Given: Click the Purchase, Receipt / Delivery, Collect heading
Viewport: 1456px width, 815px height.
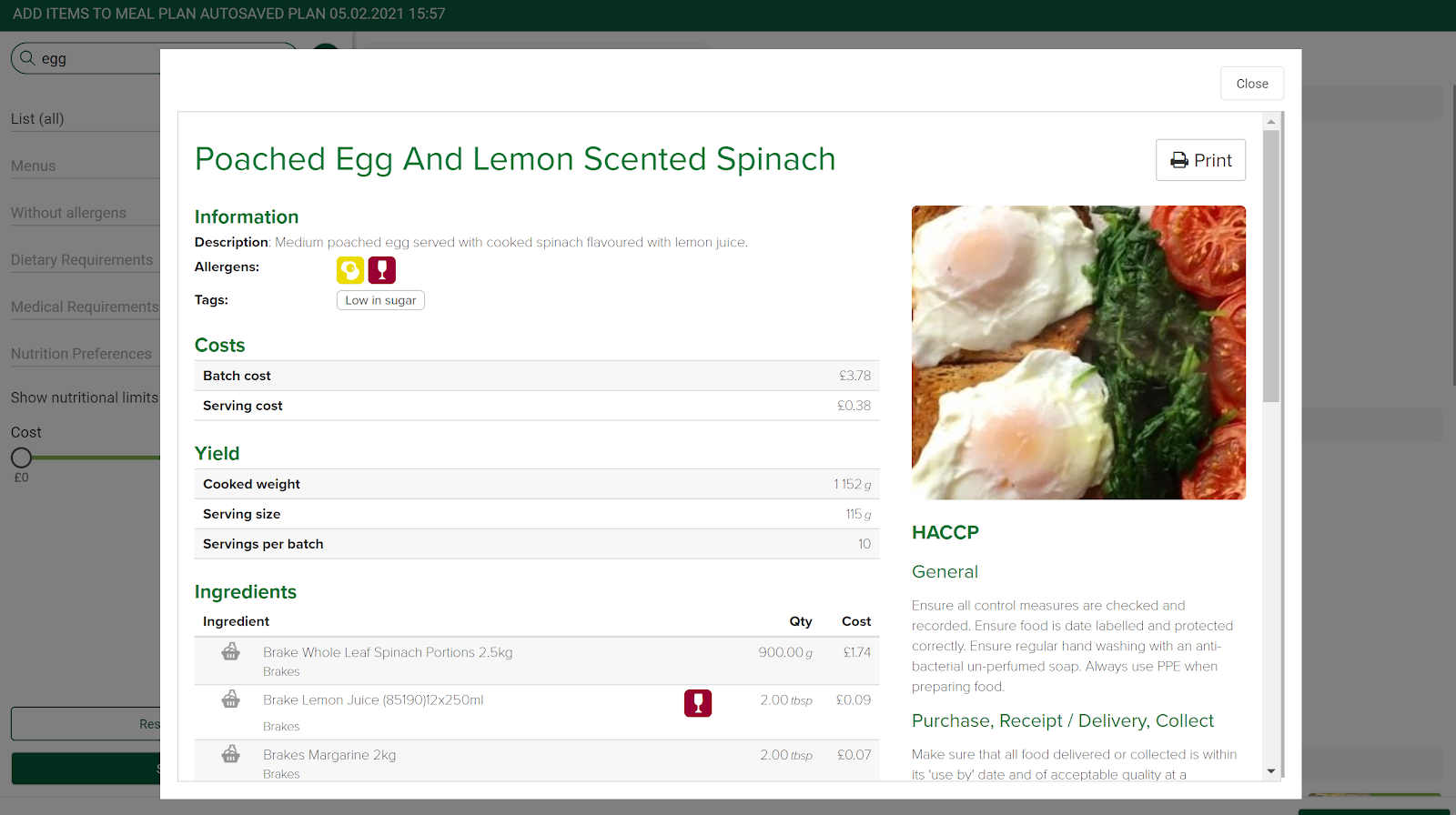Looking at the screenshot, I should 1063,720.
